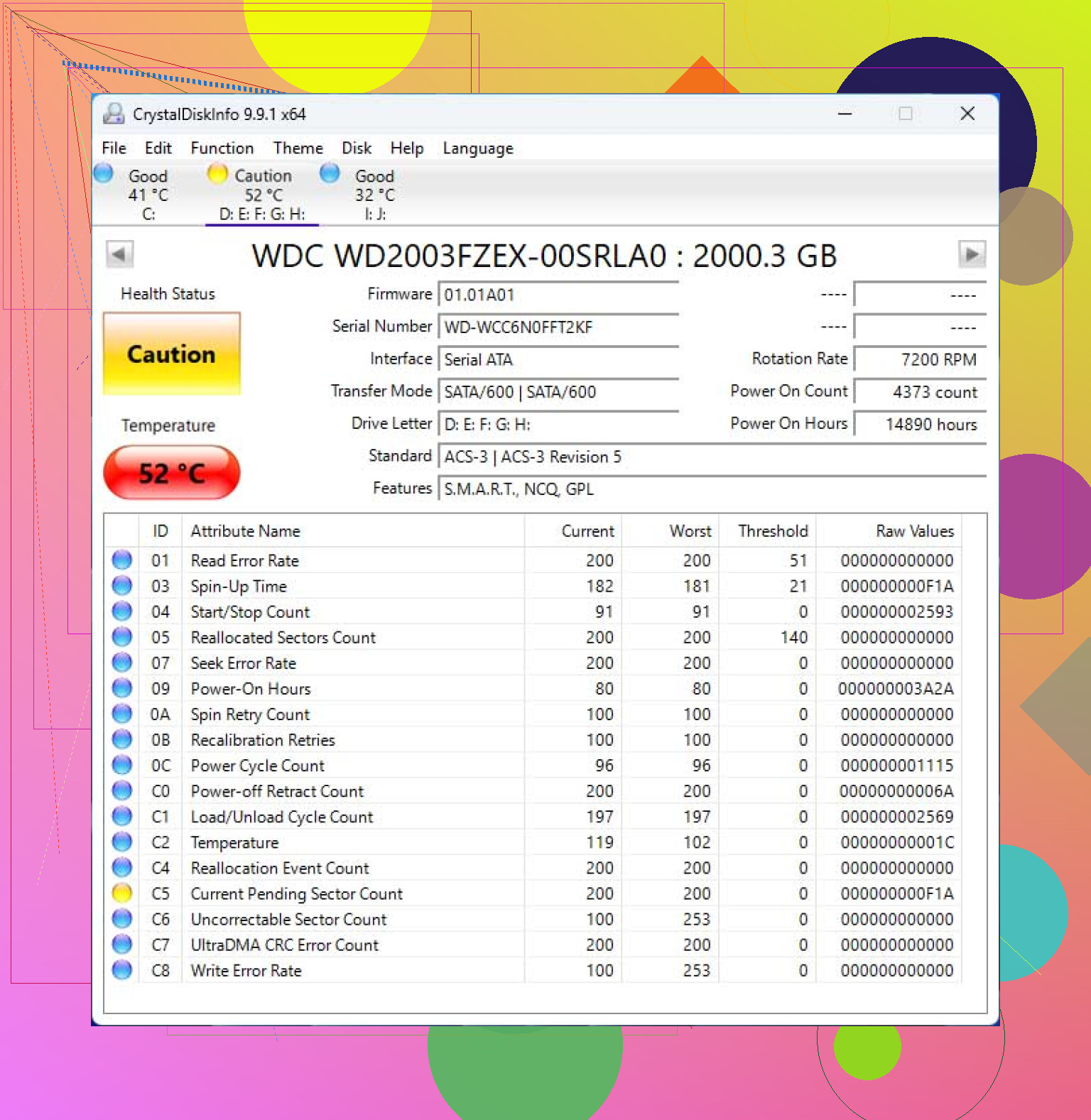Click blue status icon for UltraDMA CRC Error Count
The width and height of the screenshot is (1091, 1120).
(122, 944)
